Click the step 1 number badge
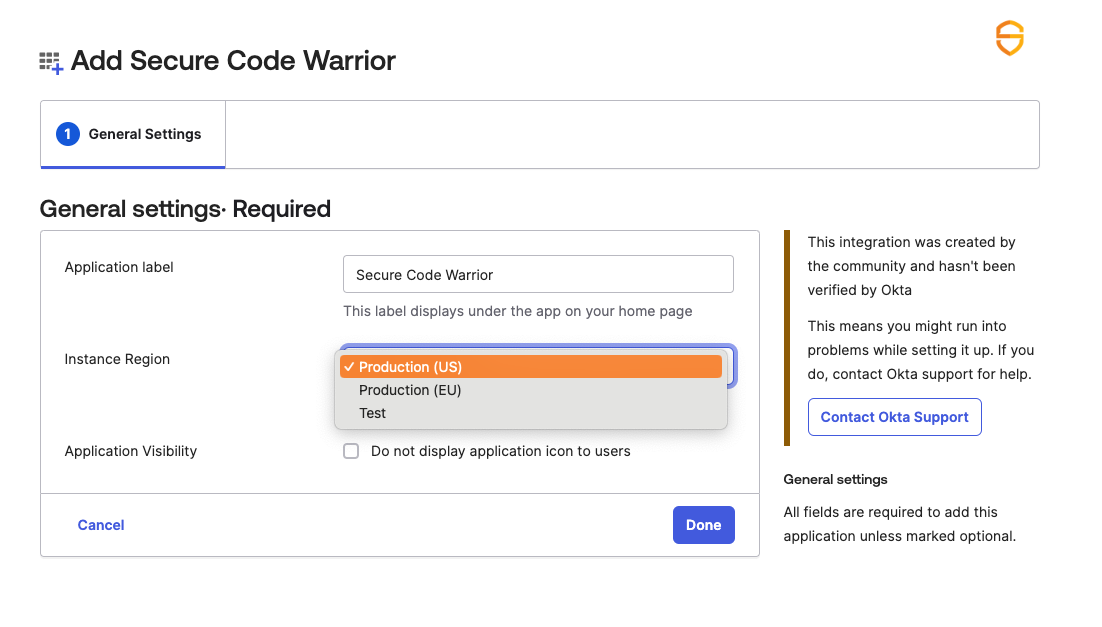Screen dimensions: 1102x627 click(x=67, y=134)
